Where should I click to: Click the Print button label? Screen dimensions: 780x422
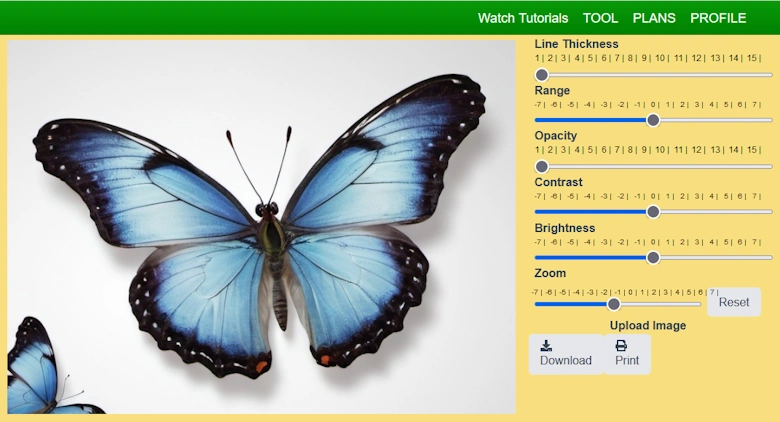point(627,361)
